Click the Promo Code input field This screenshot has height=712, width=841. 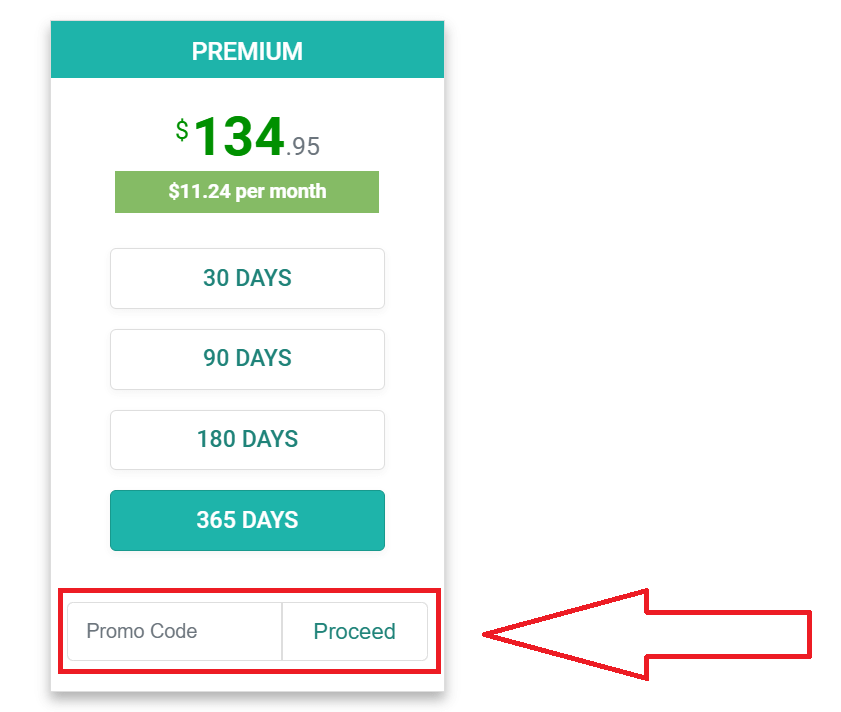(x=175, y=631)
